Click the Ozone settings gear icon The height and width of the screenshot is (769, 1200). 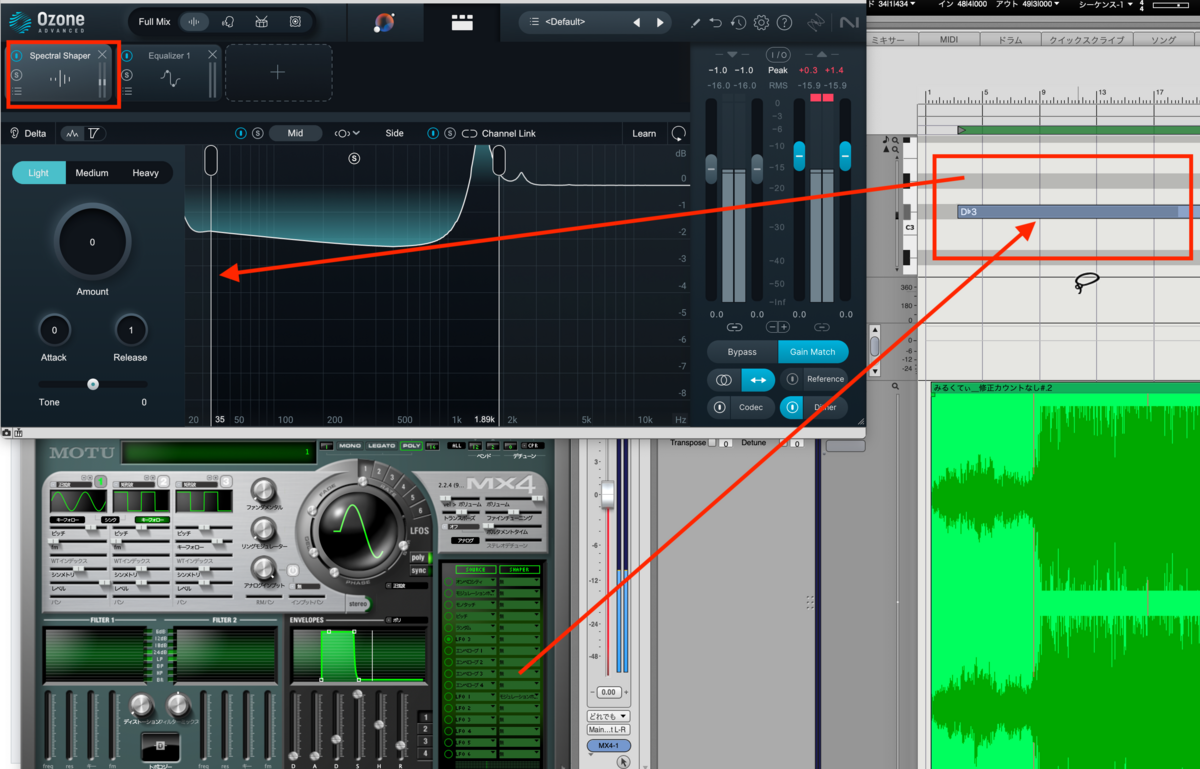(760, 21)
